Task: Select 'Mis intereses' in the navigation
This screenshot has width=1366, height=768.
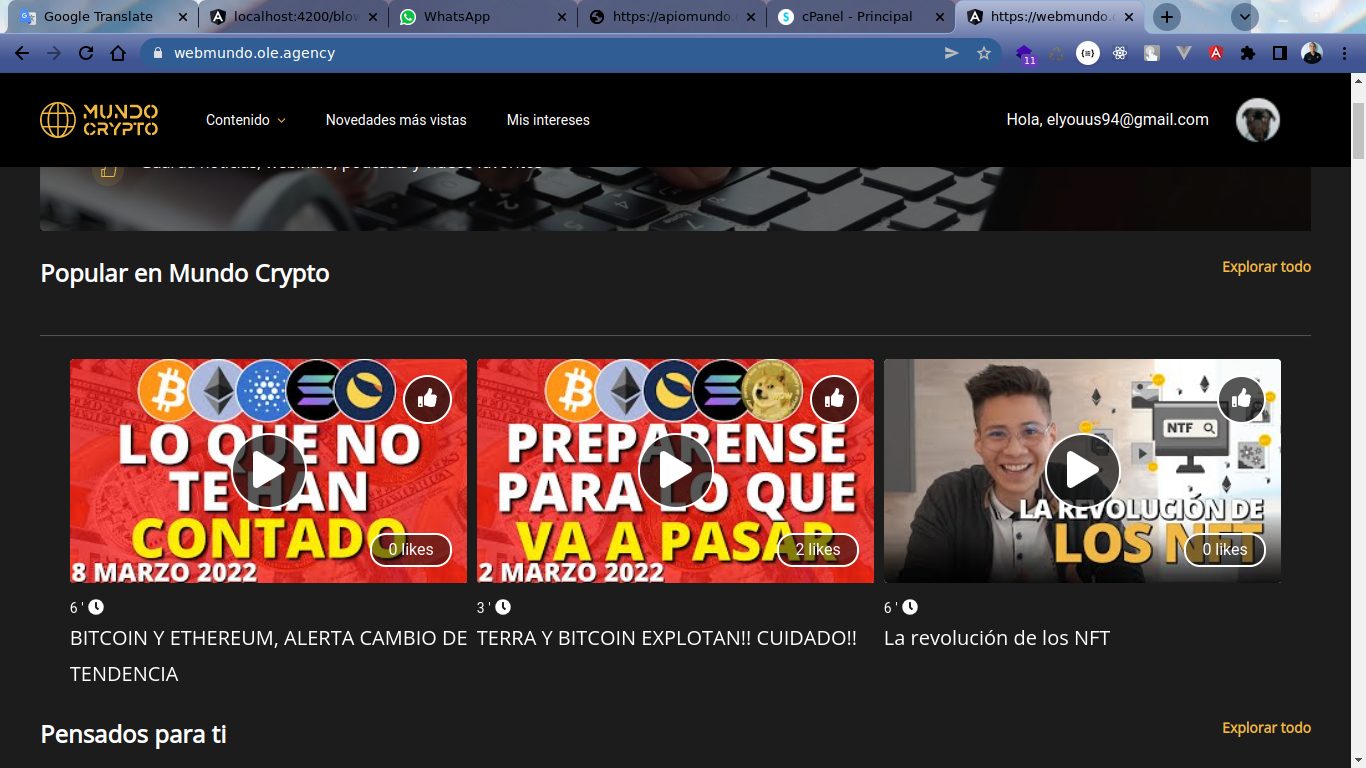Action: [548, 119]
